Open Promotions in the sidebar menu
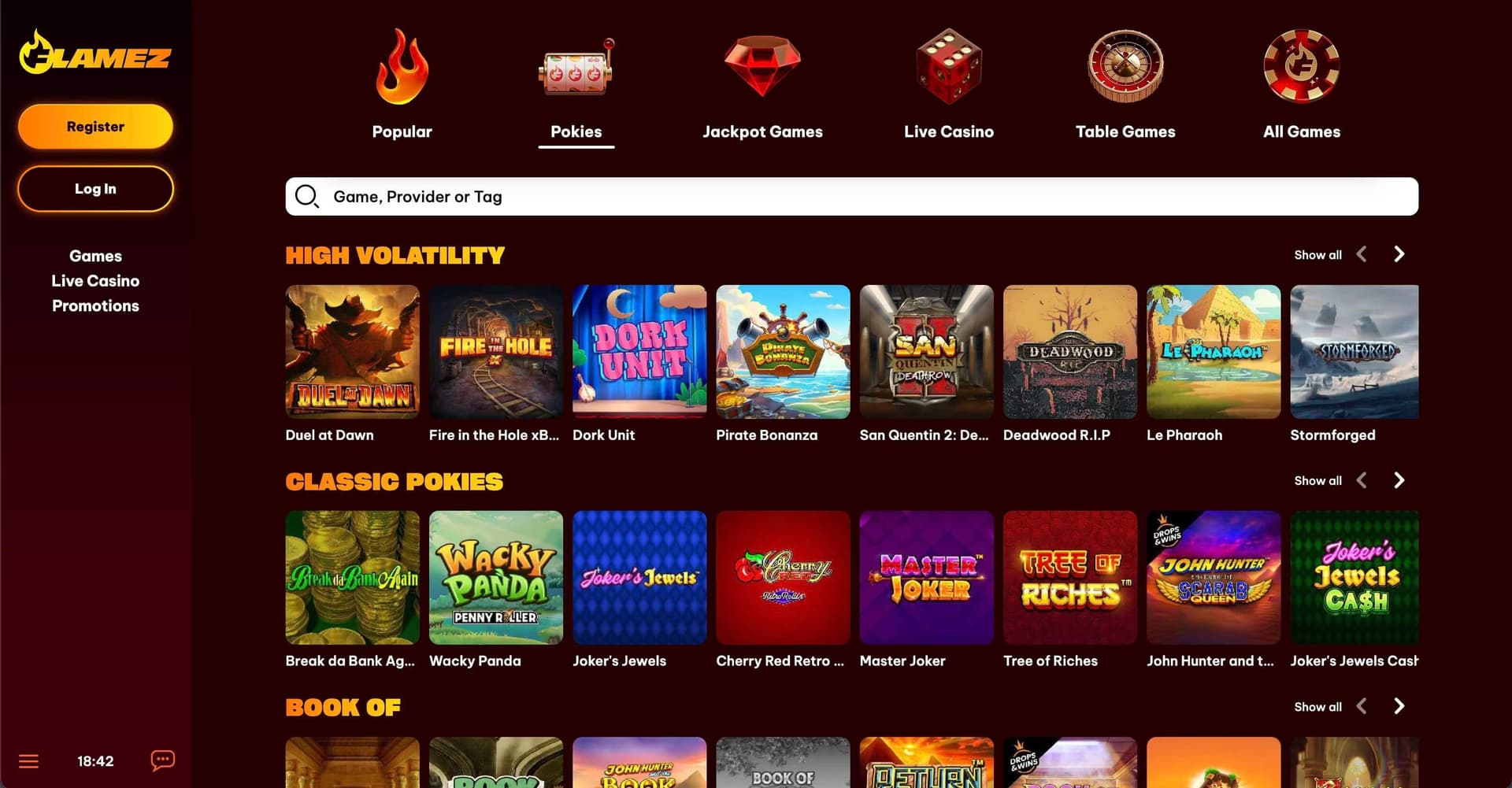This screenshot has height=788, width=1512. 95,305
